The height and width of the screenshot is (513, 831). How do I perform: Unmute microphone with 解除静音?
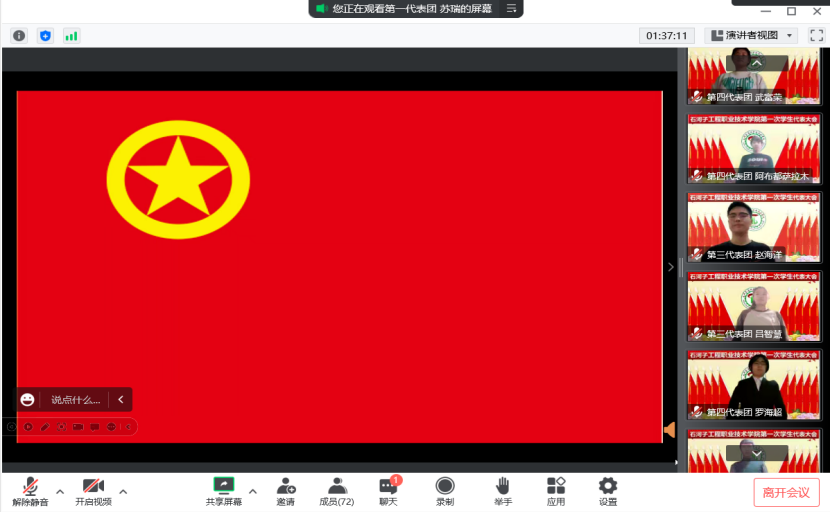pyautogui.click(x=30, y=491)
